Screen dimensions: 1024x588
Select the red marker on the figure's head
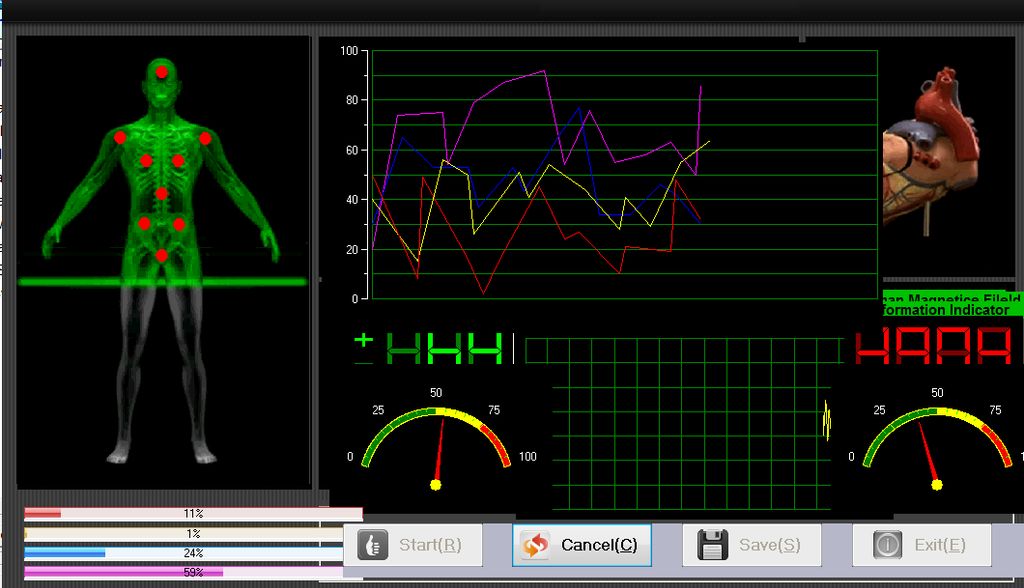(x=163, y=73)
